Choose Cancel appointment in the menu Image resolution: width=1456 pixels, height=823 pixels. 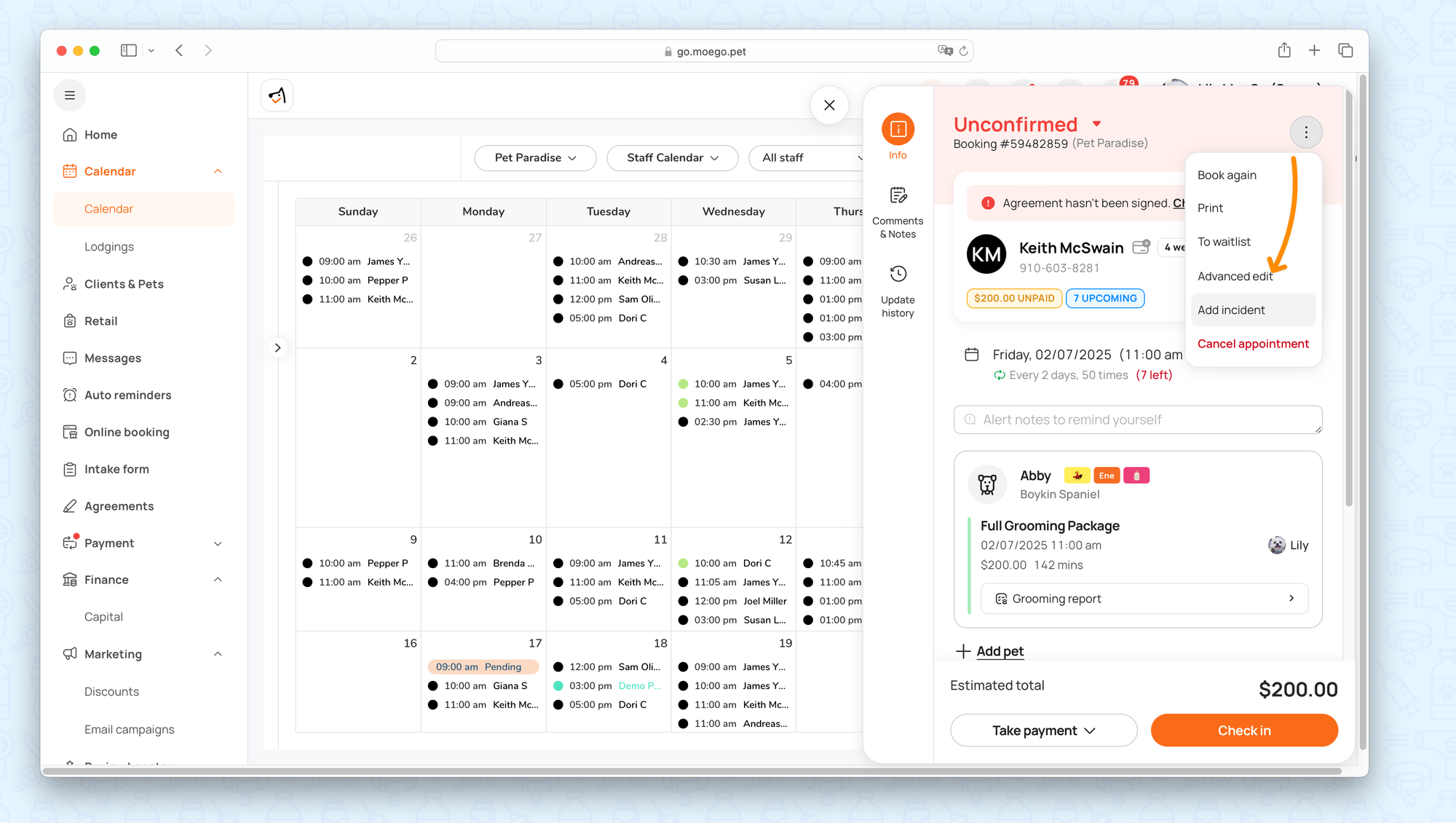click(x=1253, y=344)
